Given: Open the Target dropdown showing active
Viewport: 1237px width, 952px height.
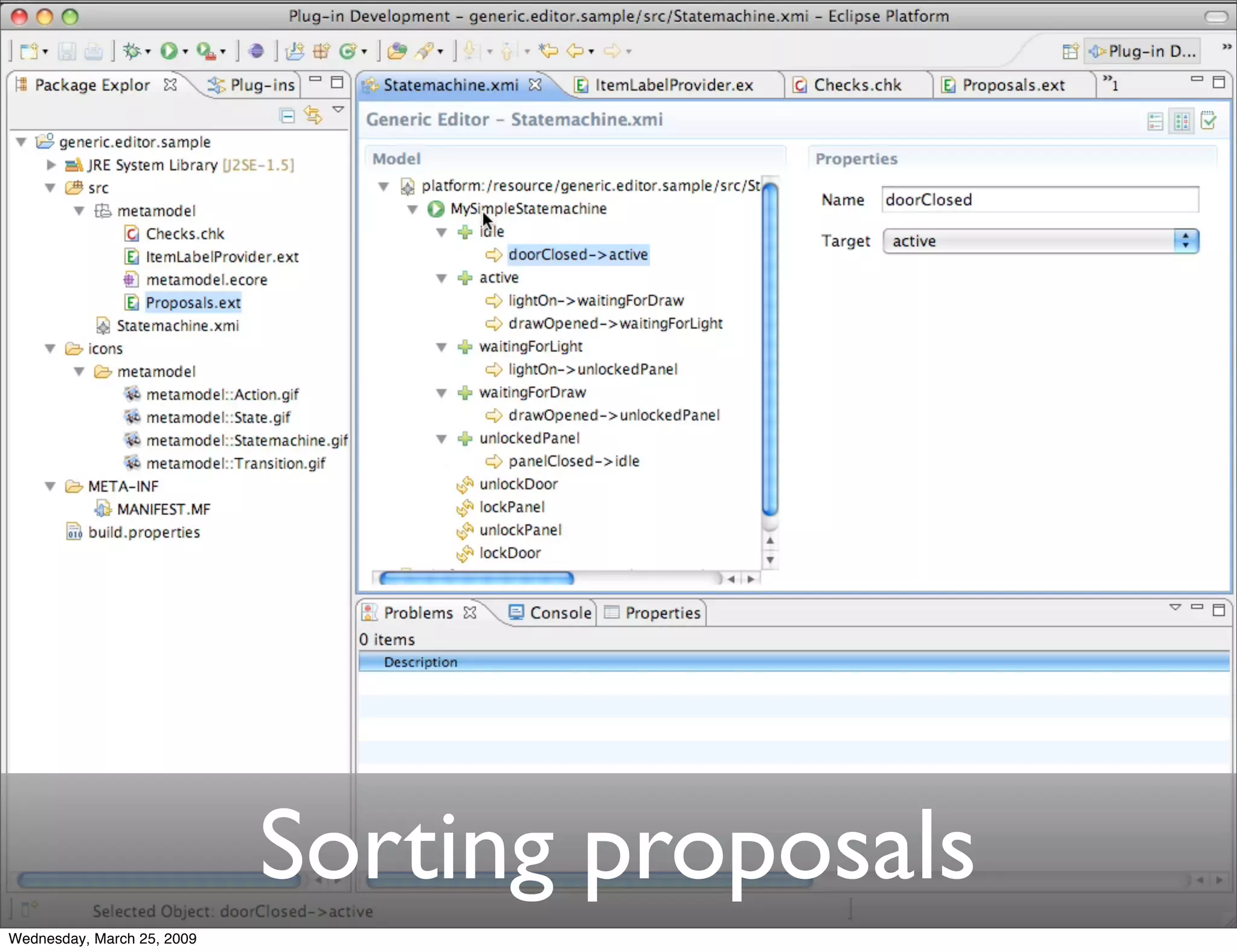Looking at the screenshot, I should tap(1041, 241).
